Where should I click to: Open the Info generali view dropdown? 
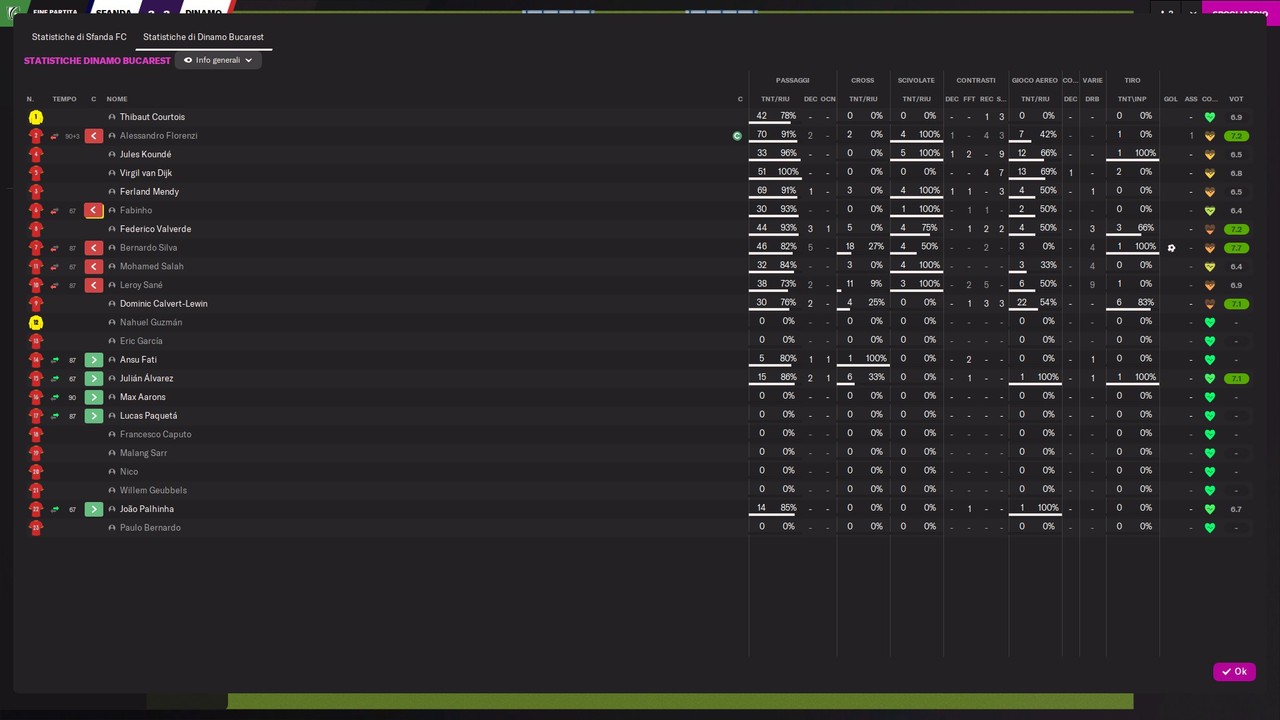pos(218,60)
